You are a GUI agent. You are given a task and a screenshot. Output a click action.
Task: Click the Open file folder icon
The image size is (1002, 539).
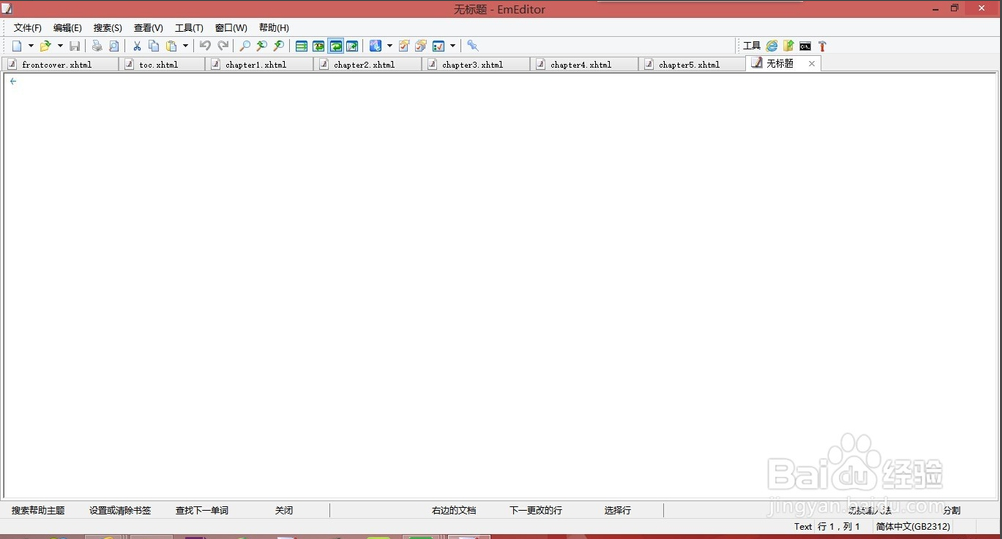[x=45, y=46]
